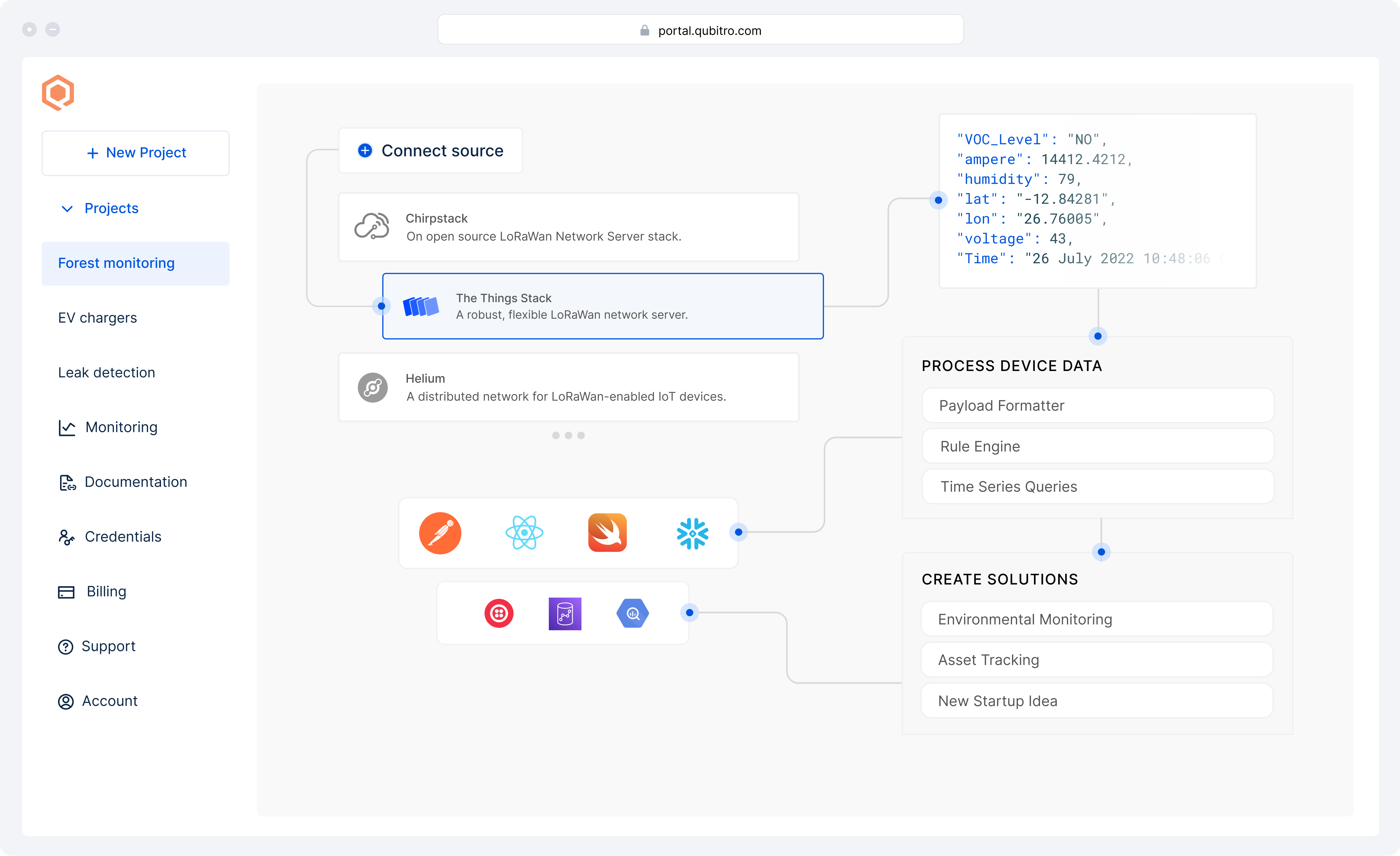The width and height of the screenshot is (1400, 856).
Task: Open the Payload Formatter
Action: [x=1097, y=405]
